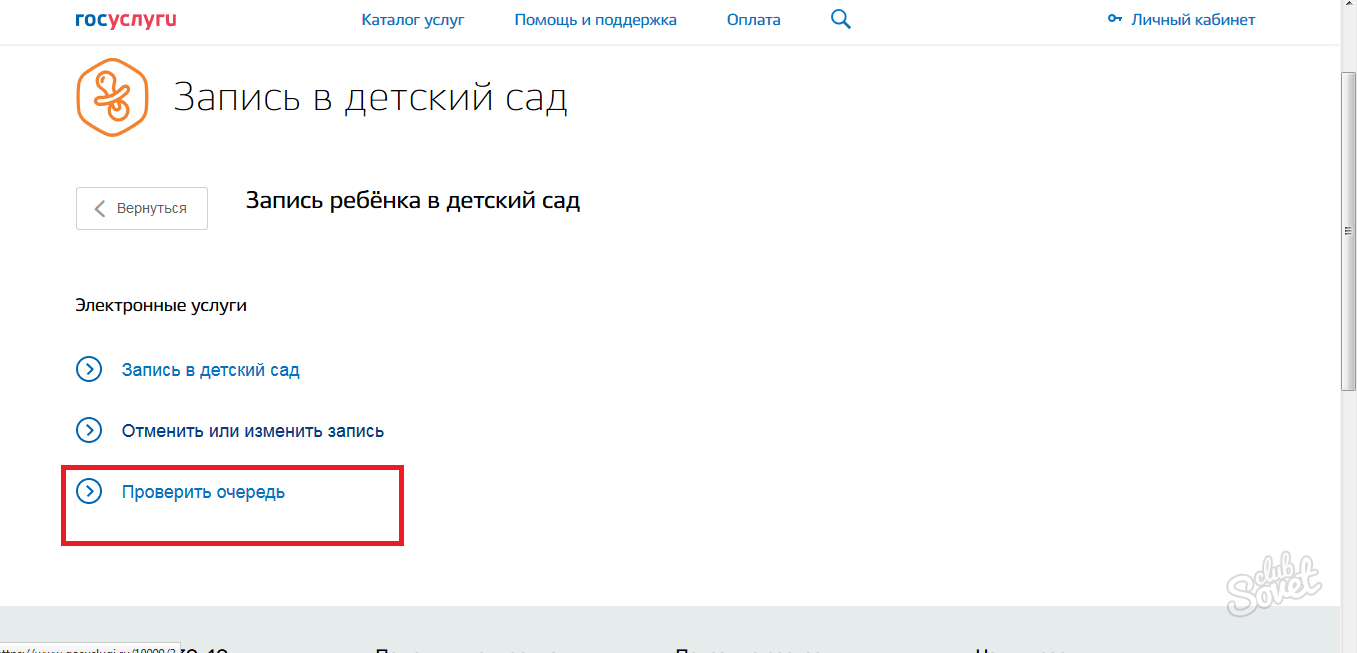Go to Личный кабинет
The height and width of the screenshot is (653, 1357).
(1193, 19)
